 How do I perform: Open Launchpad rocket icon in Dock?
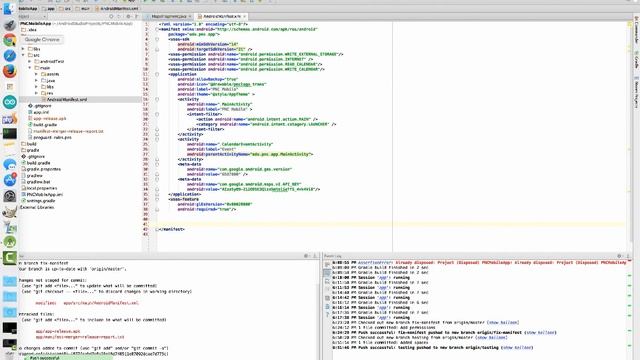[x=9, y=25]
